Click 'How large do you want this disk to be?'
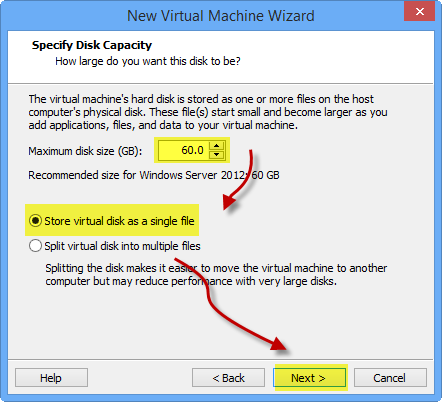The height and width of the screenshot is (402, 442). coord(148,61)
